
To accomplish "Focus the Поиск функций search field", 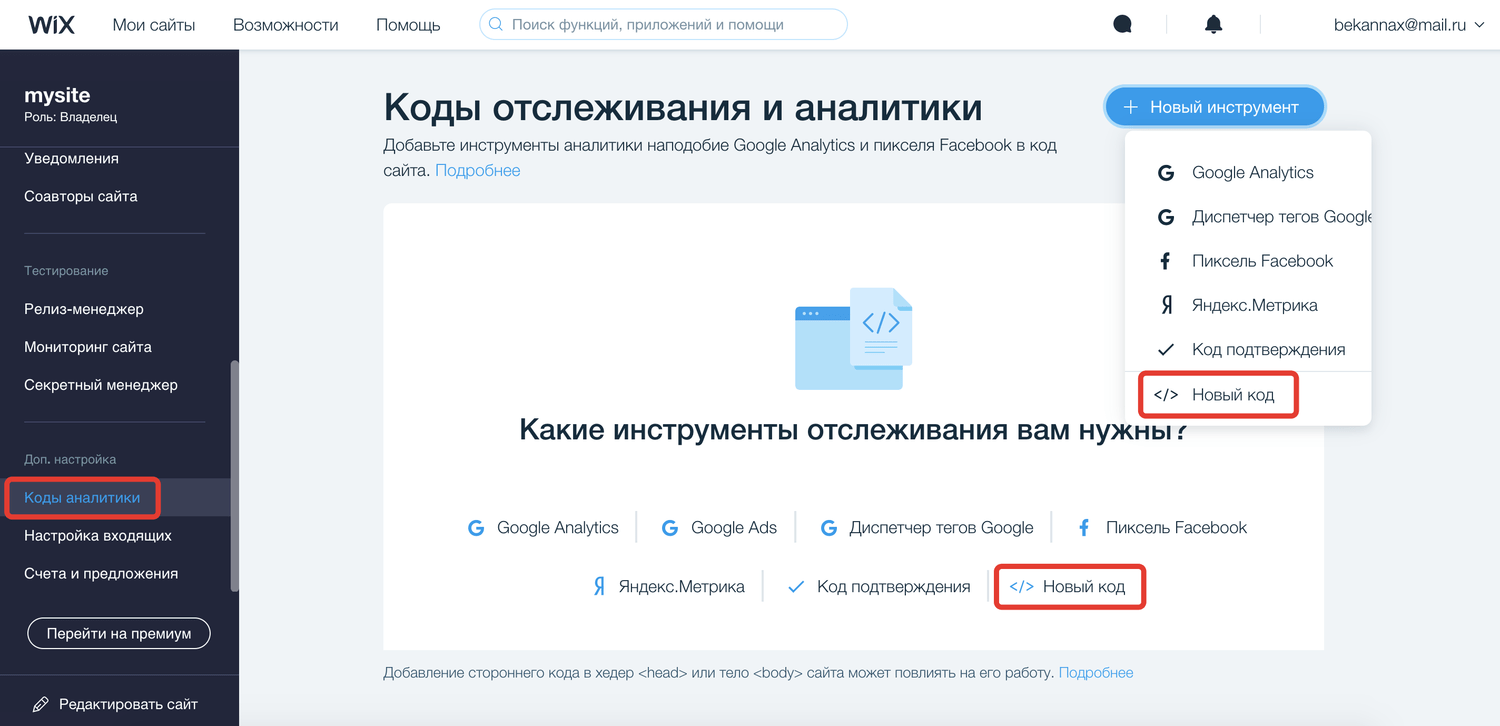I will [x=663, y=24].
